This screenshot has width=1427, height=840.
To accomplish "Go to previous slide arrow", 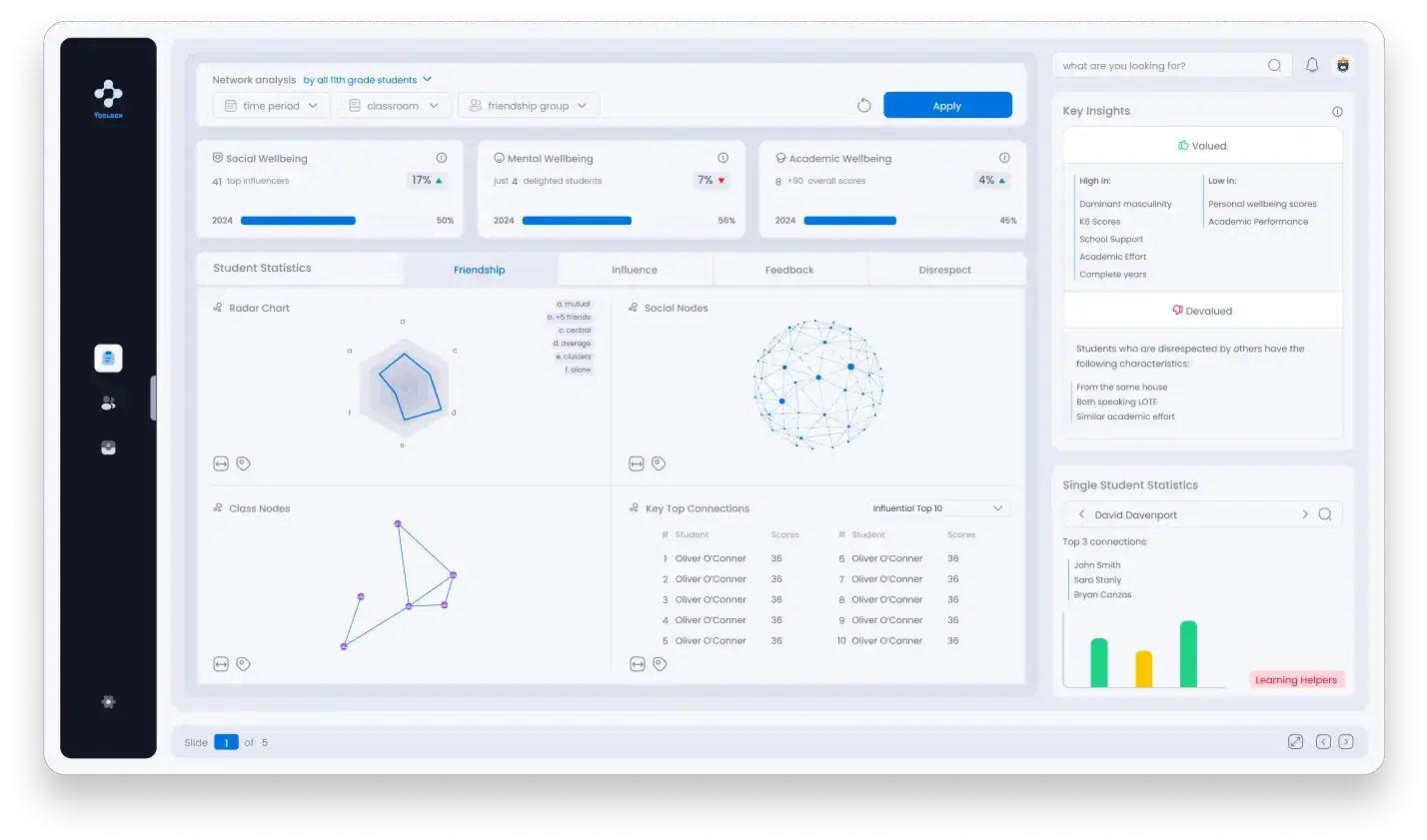I will (1323, 742).
